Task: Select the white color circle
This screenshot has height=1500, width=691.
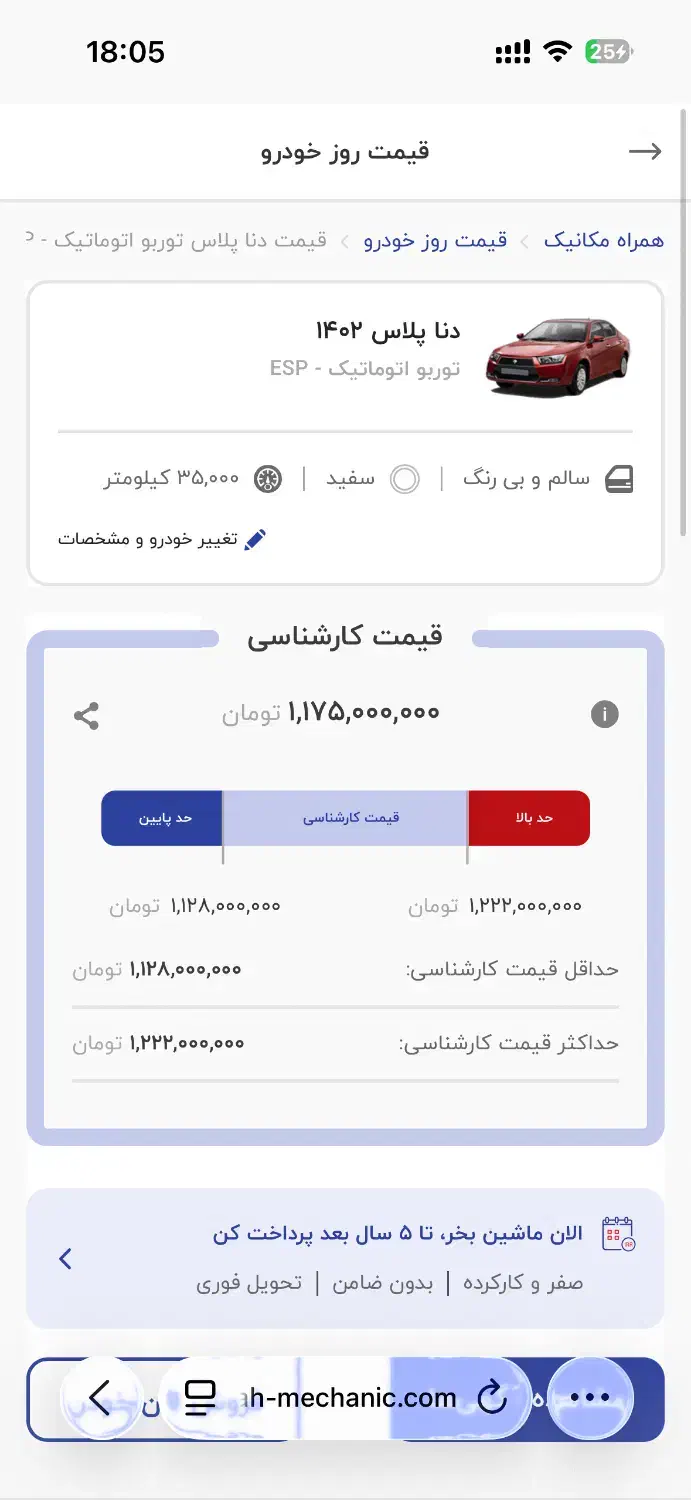Action: click(405, 479)
